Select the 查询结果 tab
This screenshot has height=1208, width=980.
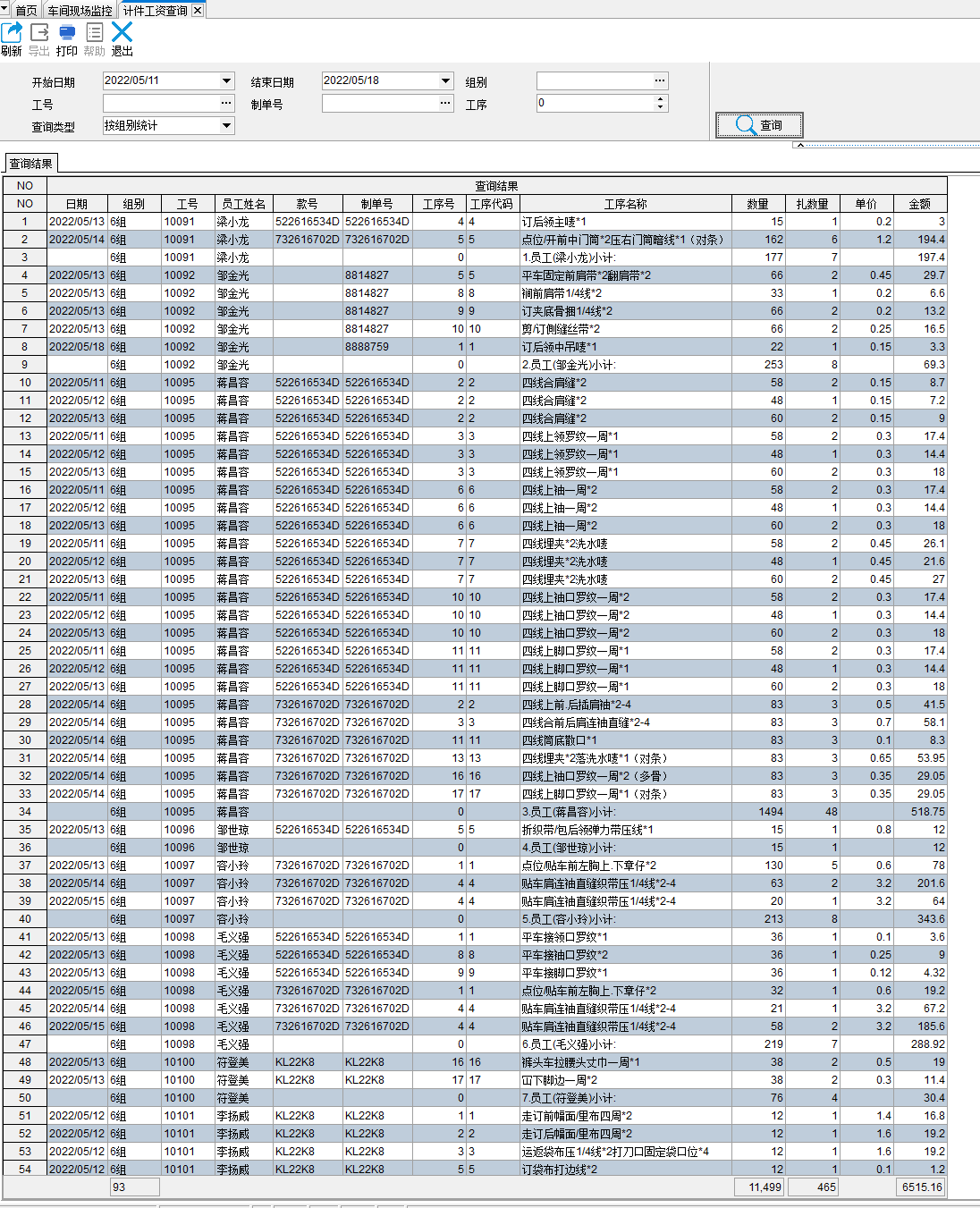31,164
